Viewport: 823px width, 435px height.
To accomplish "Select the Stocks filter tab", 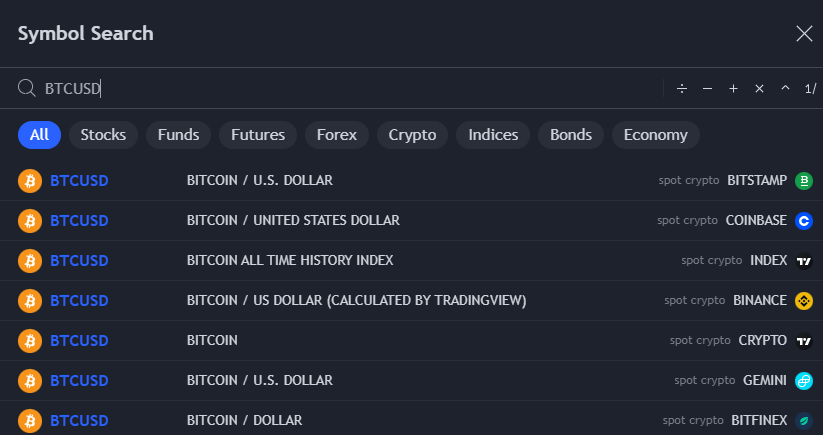I will click(x=103, y=135).
